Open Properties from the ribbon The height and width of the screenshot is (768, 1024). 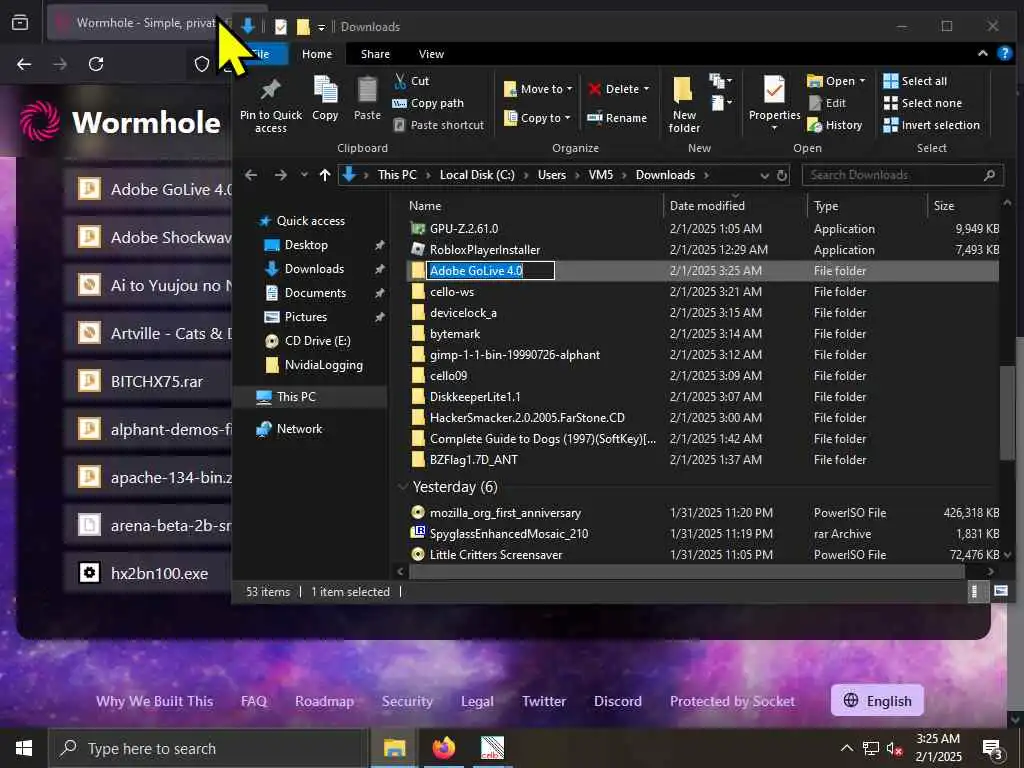click(x=774, y=103)
